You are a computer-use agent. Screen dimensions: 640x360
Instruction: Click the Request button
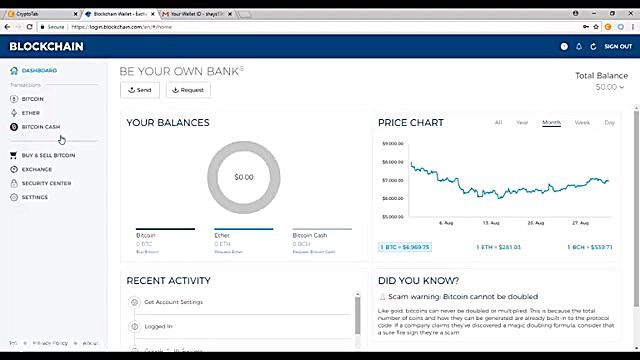click(188, 90)
